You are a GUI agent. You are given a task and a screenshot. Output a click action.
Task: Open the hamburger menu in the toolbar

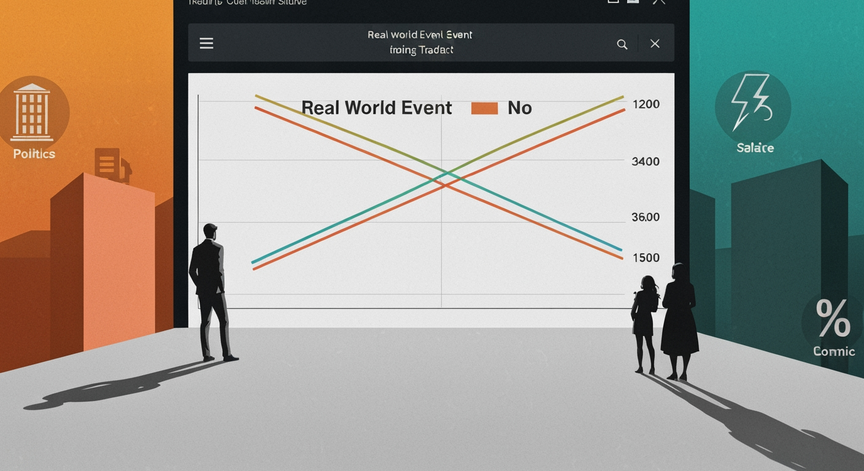pos(207,44)
